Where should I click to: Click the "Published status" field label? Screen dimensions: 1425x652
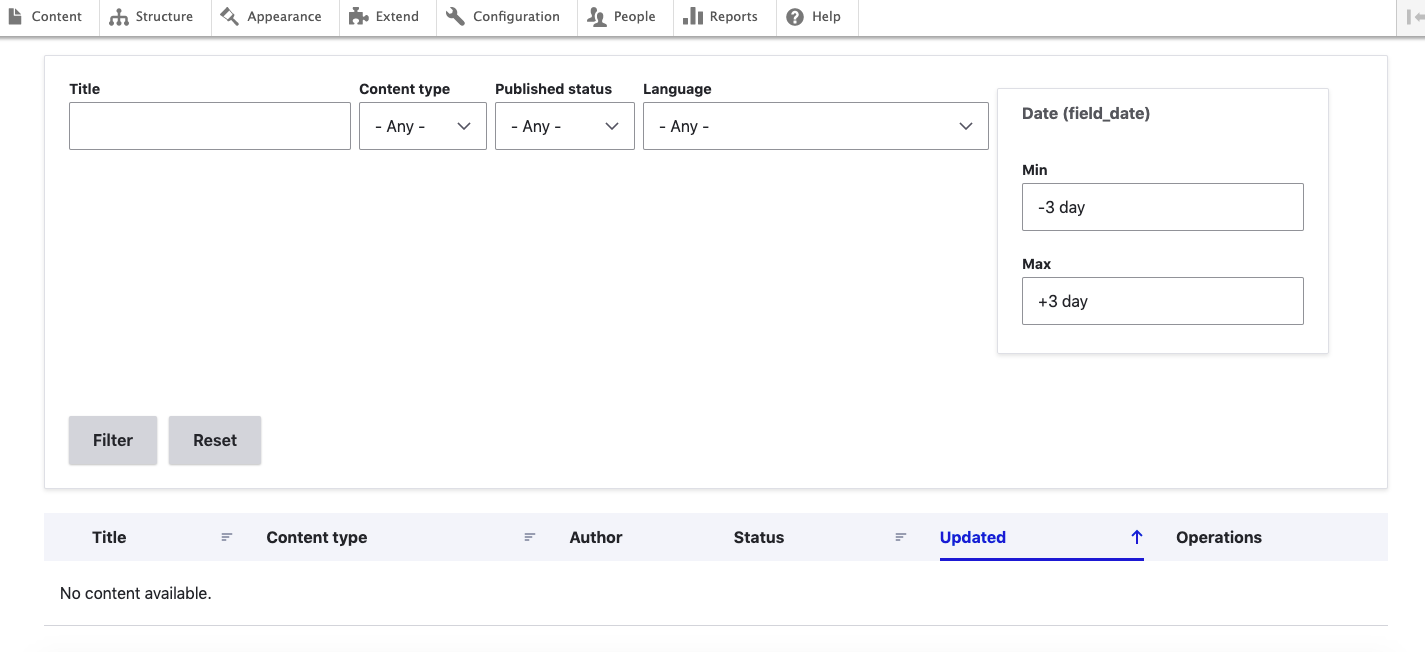(553, 89)
